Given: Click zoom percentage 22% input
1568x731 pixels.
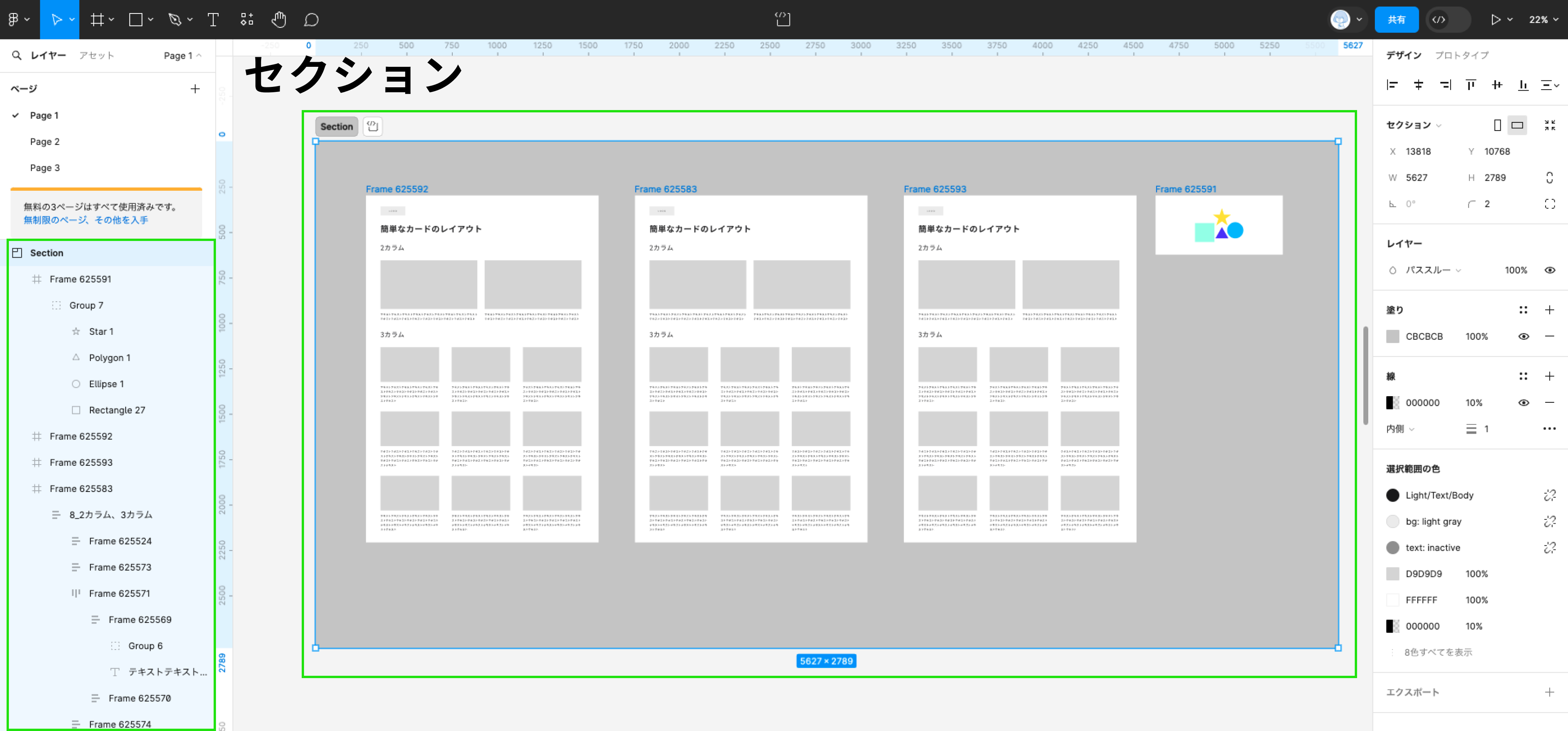Looking at the screenshot, I should tap(1536, 19).
